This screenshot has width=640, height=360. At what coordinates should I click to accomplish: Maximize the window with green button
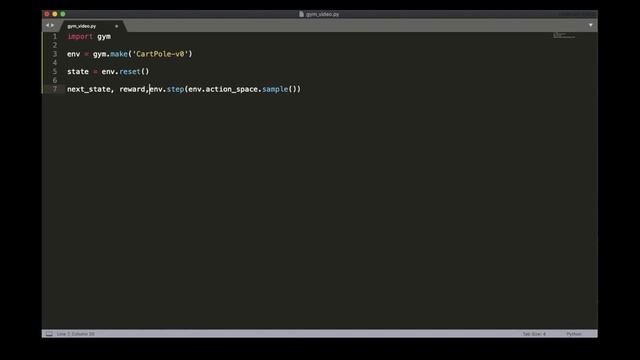(x=63, y=14)
